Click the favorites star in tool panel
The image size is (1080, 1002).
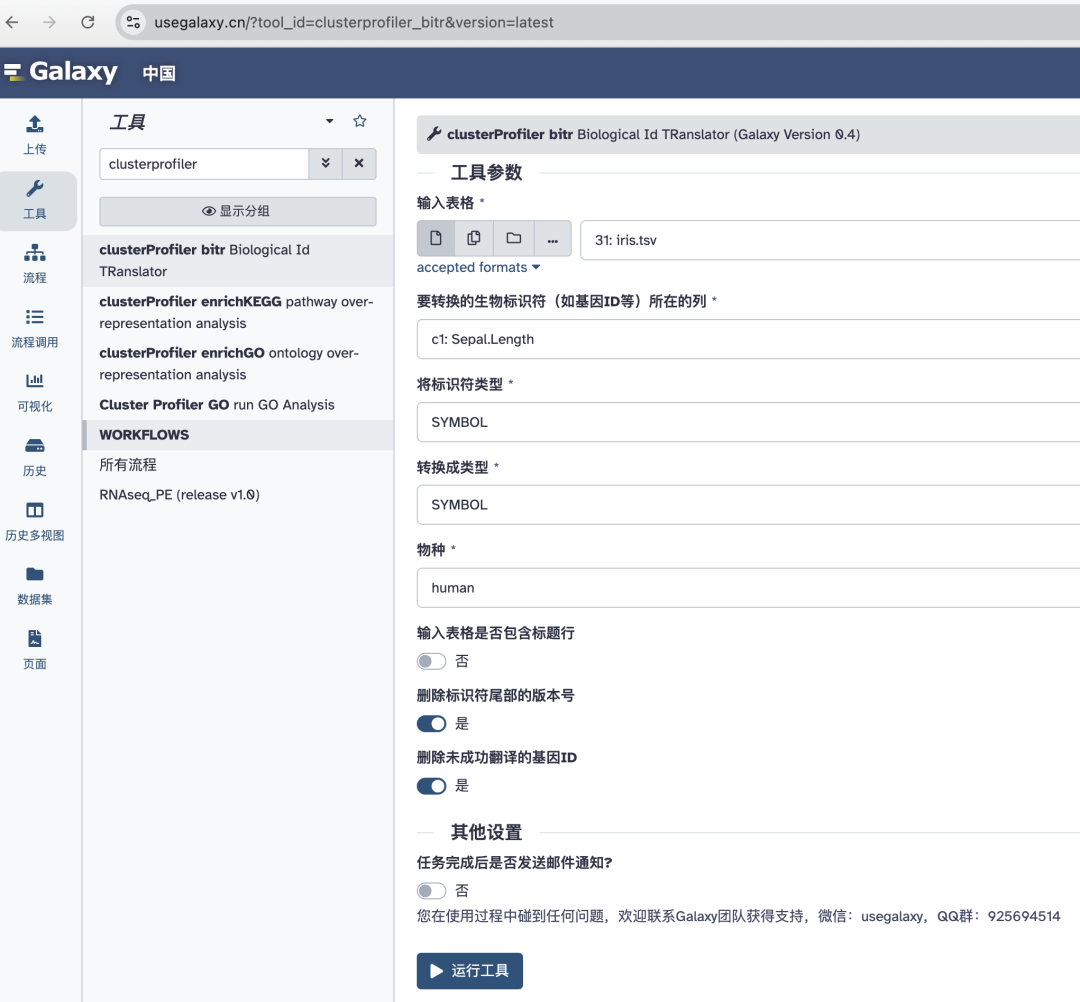pos(360,121)
